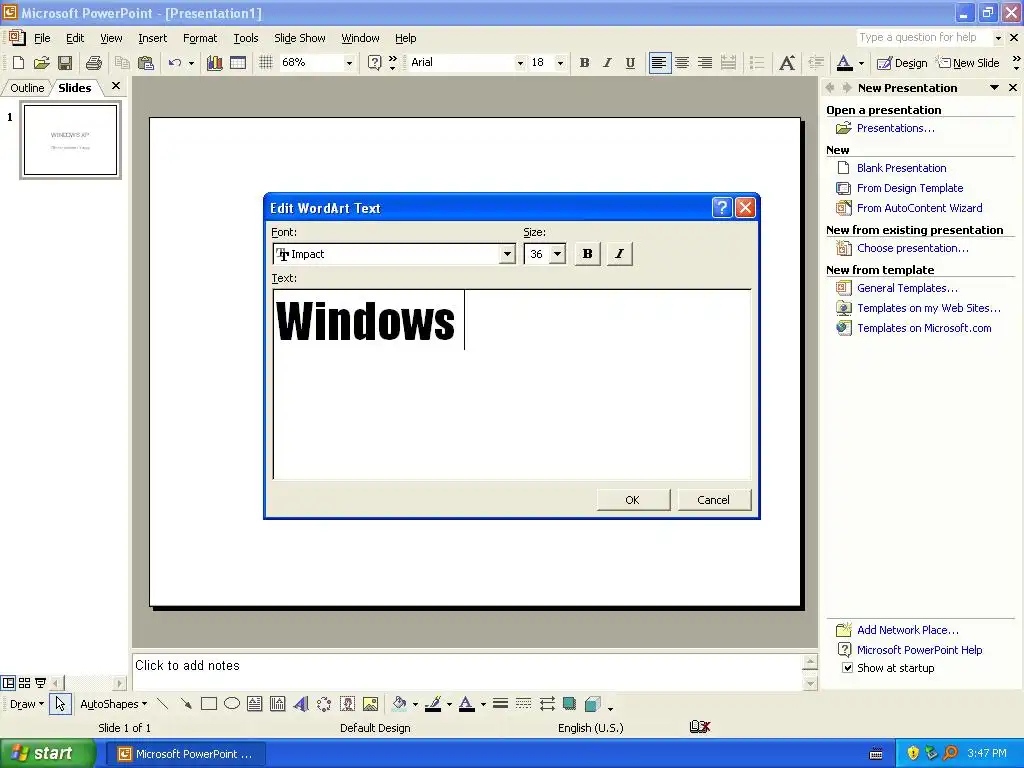Click OK in Edit WordArt Text dialog
This screenshot has height=768, width=1024.
633,500
